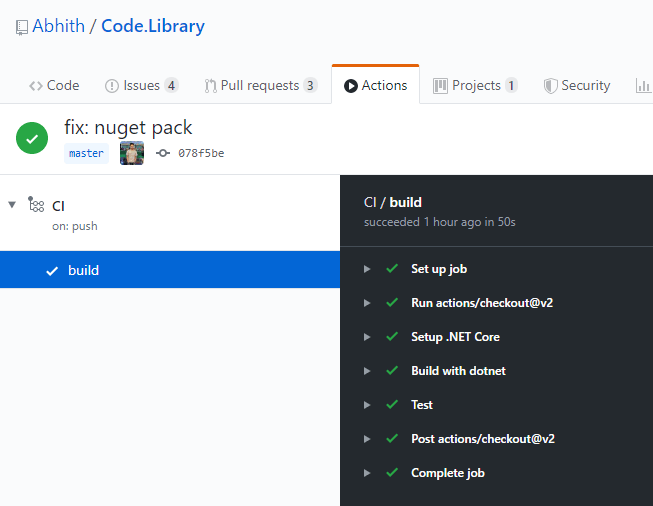Click the green workflow success status icon
Viewport: 653px width, 506px height.
point(32,139)
